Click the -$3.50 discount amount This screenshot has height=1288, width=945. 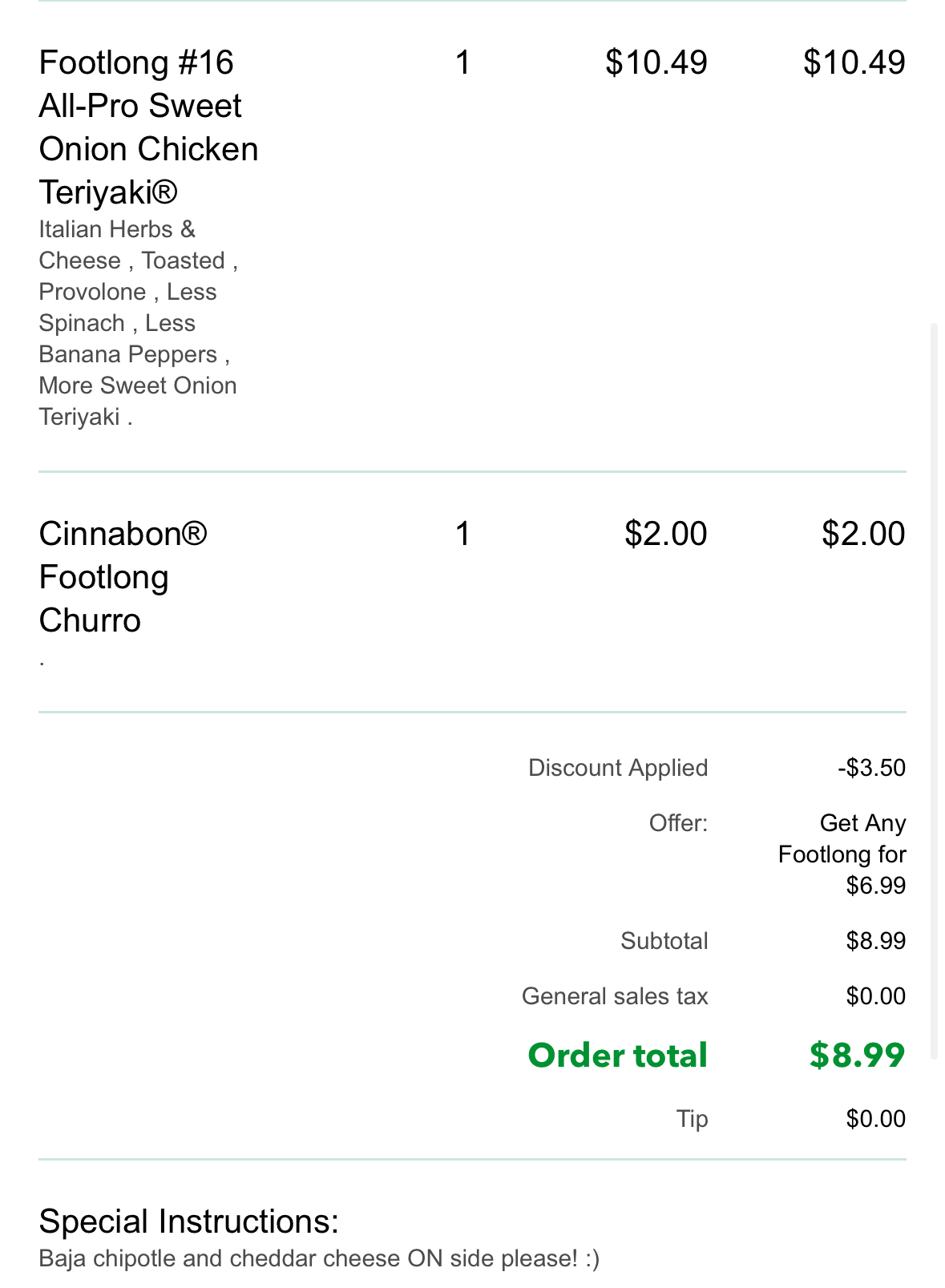tap(871, 768)
